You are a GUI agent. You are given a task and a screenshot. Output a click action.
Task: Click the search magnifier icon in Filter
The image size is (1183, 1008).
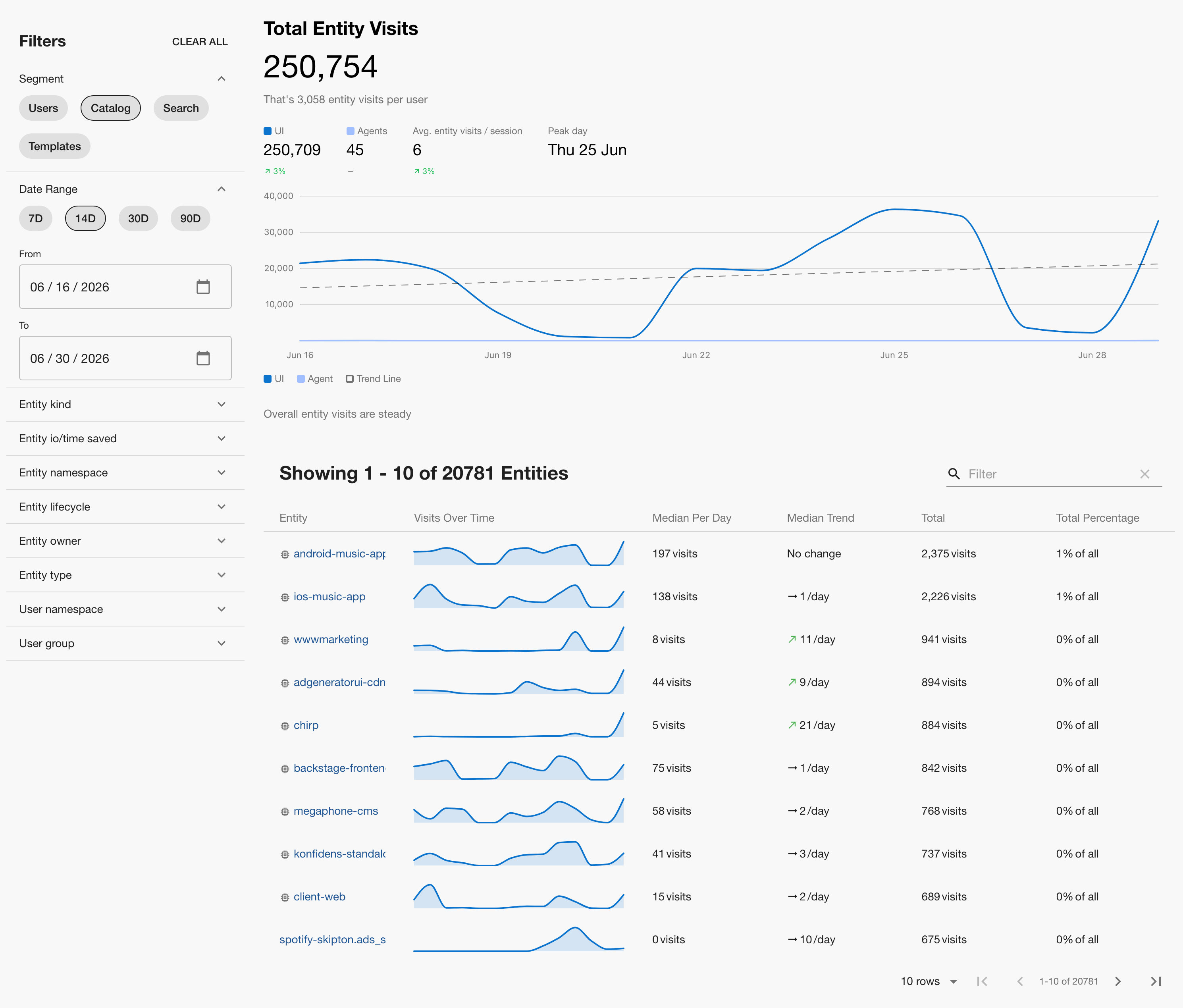[954, 474]
